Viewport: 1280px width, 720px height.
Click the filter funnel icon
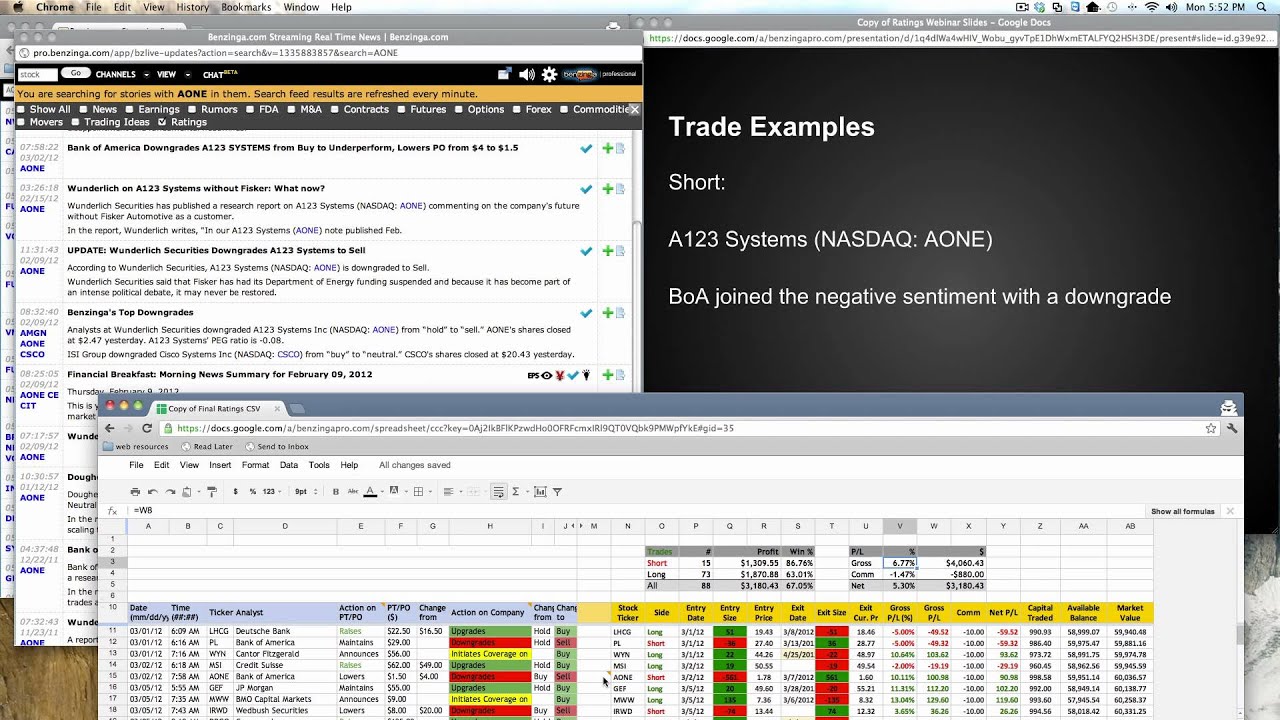coord(557,491)
